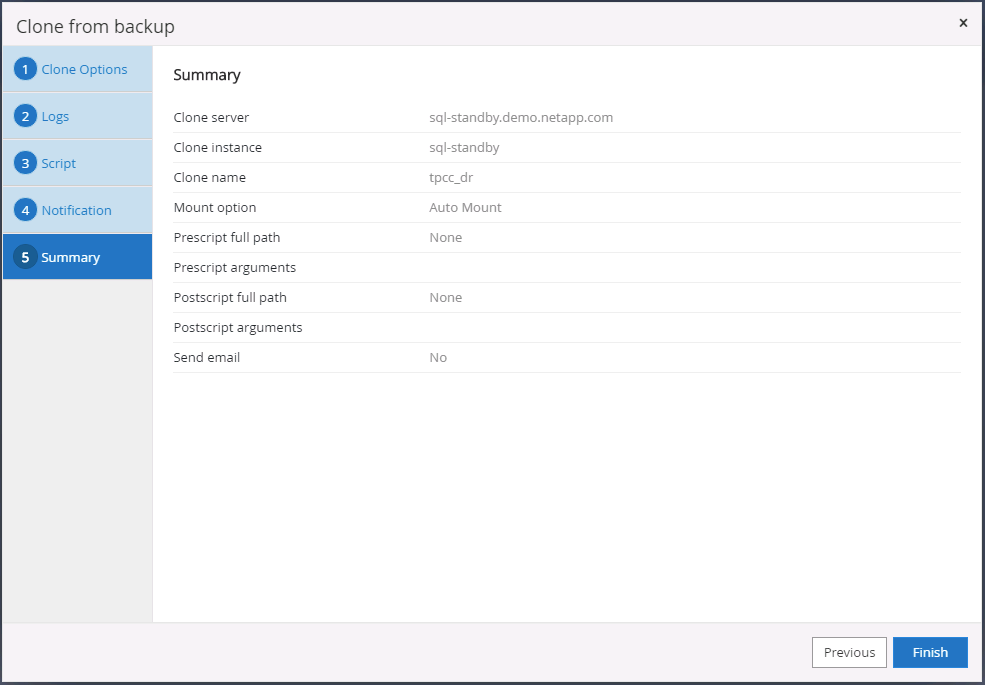Go back with the Previous button
Viewport: 985px width, 685px height.
point(849,652)
